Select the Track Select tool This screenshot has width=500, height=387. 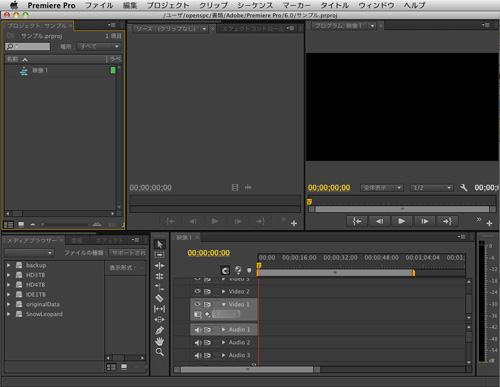tap(160, 255)
